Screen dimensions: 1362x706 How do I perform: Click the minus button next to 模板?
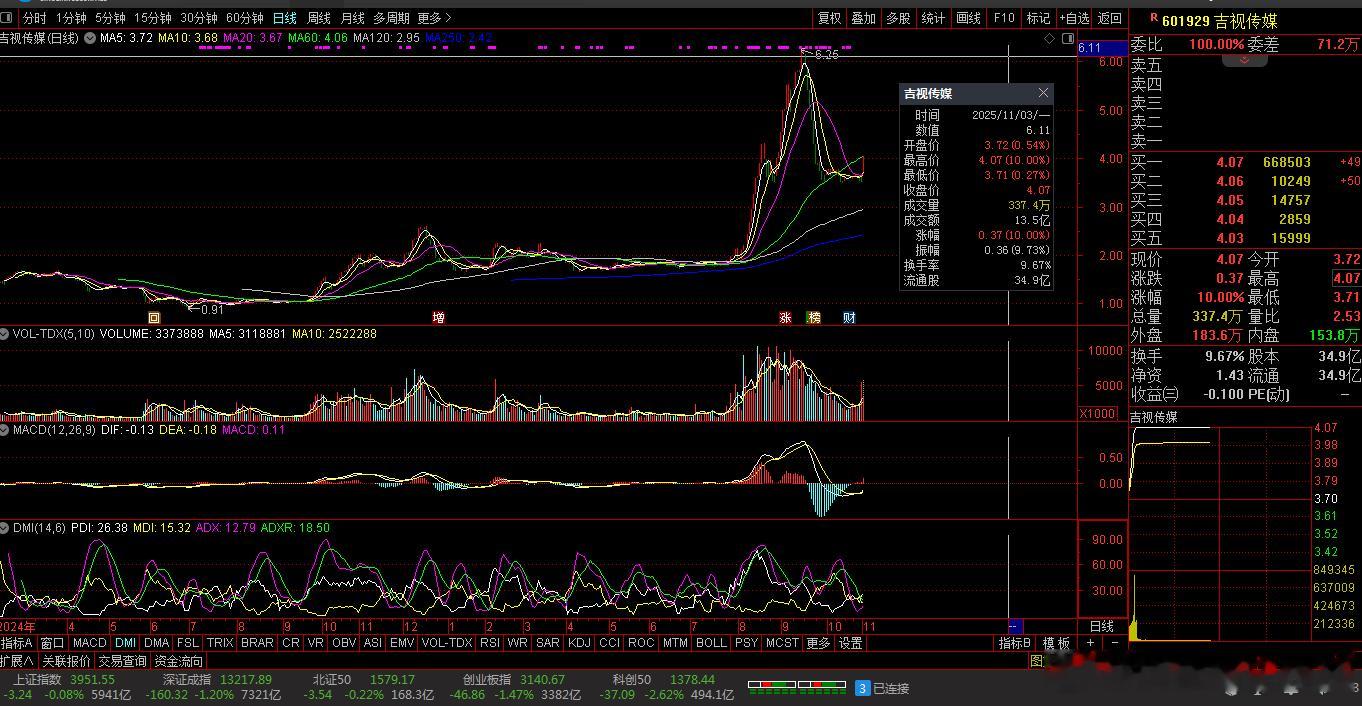[x=1115, y=643]
